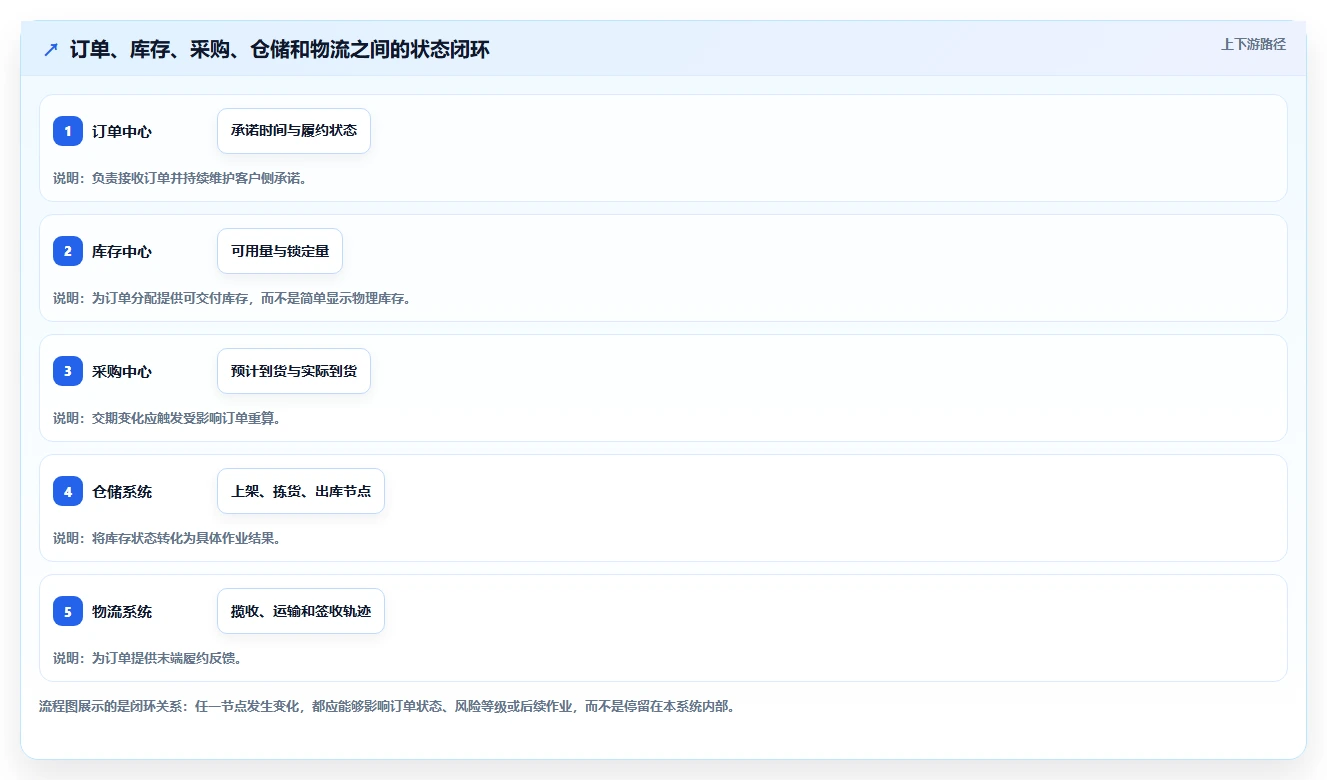1327x780 pixels.
Task: Click the 采购中心 node name
Action: pos(122,371)
